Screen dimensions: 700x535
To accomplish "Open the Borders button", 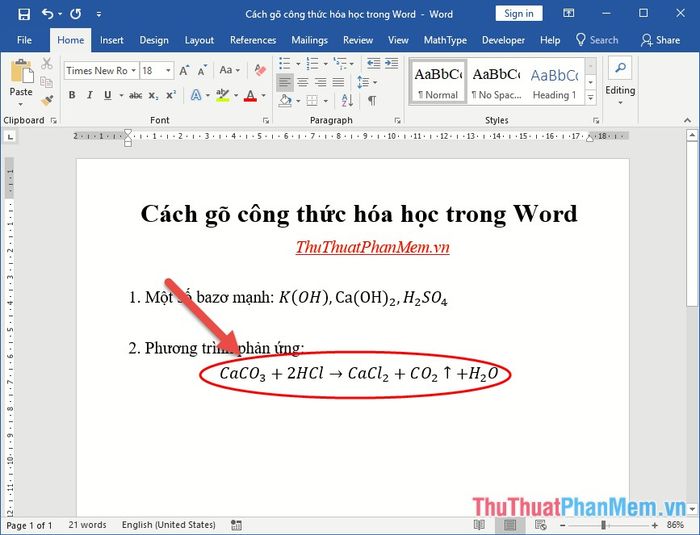I will click(x=312, y=101).
